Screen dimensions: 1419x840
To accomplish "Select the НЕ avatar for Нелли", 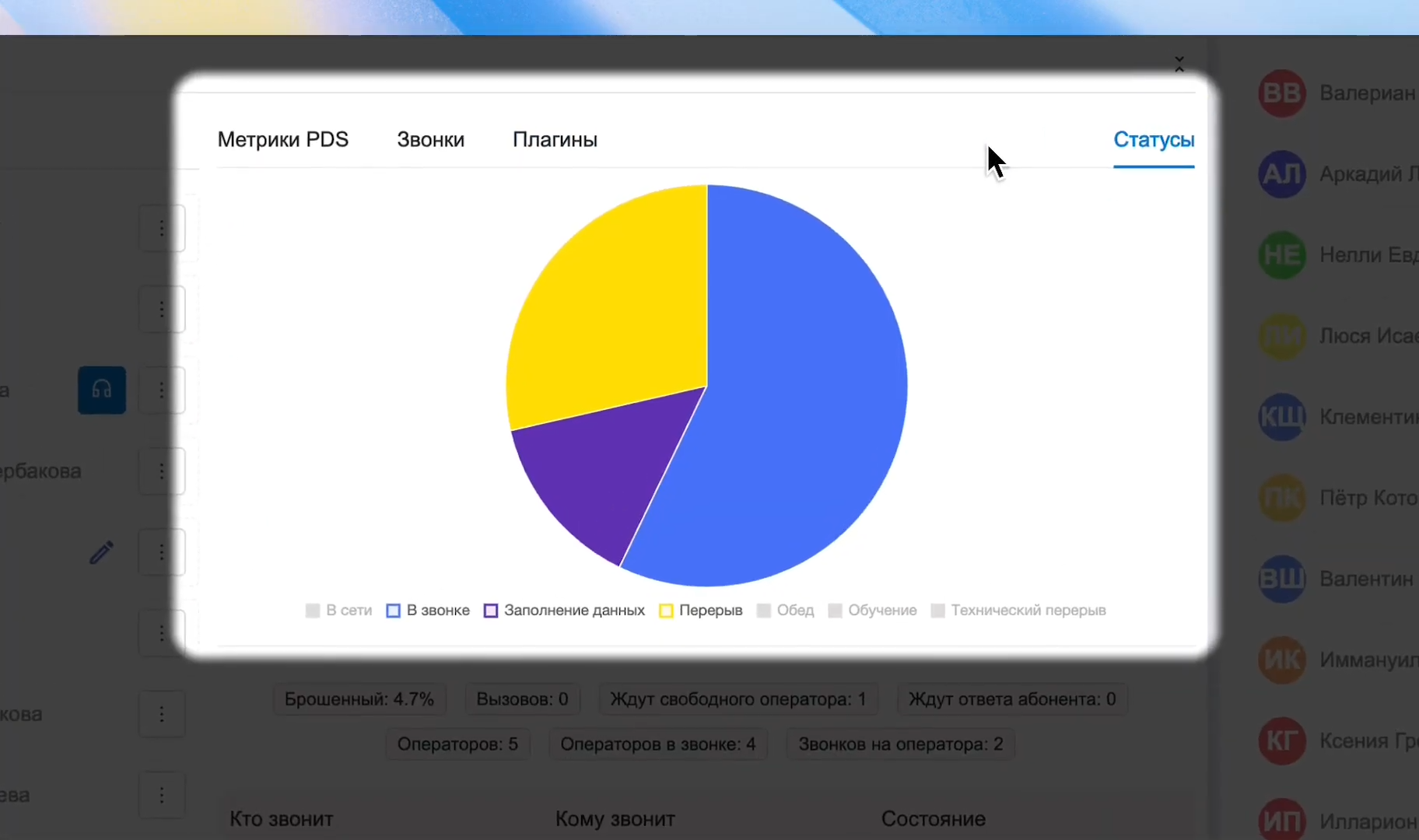I will [1282, 255].
